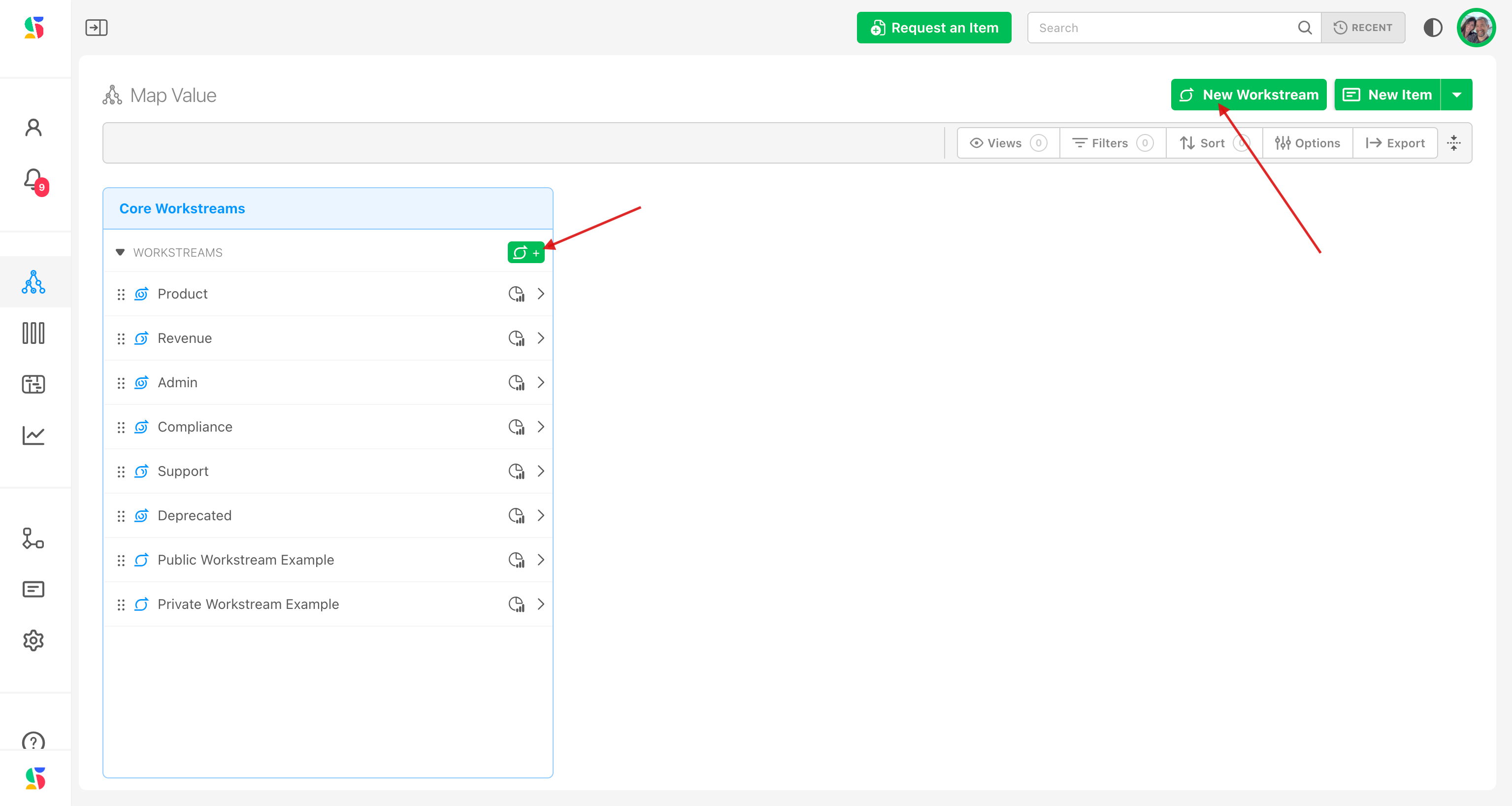Open the New Item dropdown arrow
Screen dimensions: 1512x806
point(1456,95)
